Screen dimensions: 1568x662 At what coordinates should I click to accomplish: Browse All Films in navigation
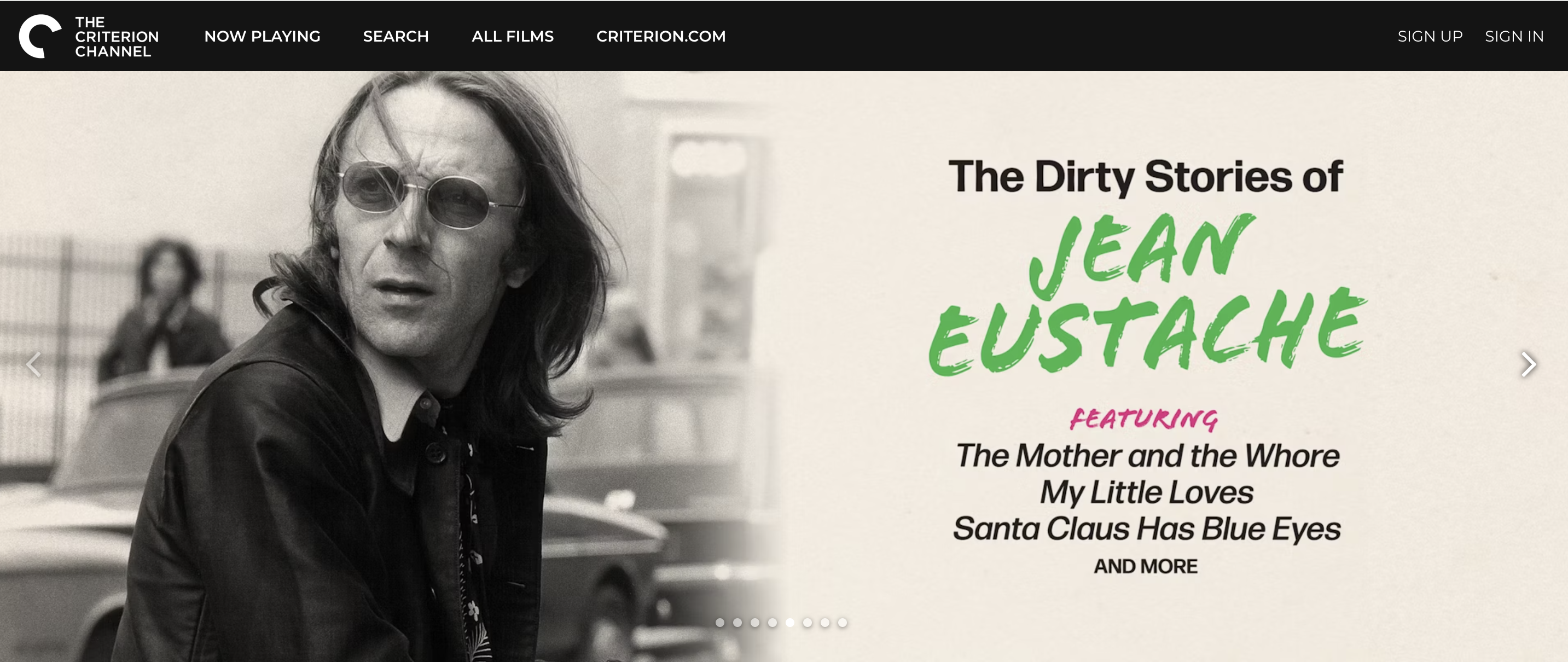pos(513,36)
